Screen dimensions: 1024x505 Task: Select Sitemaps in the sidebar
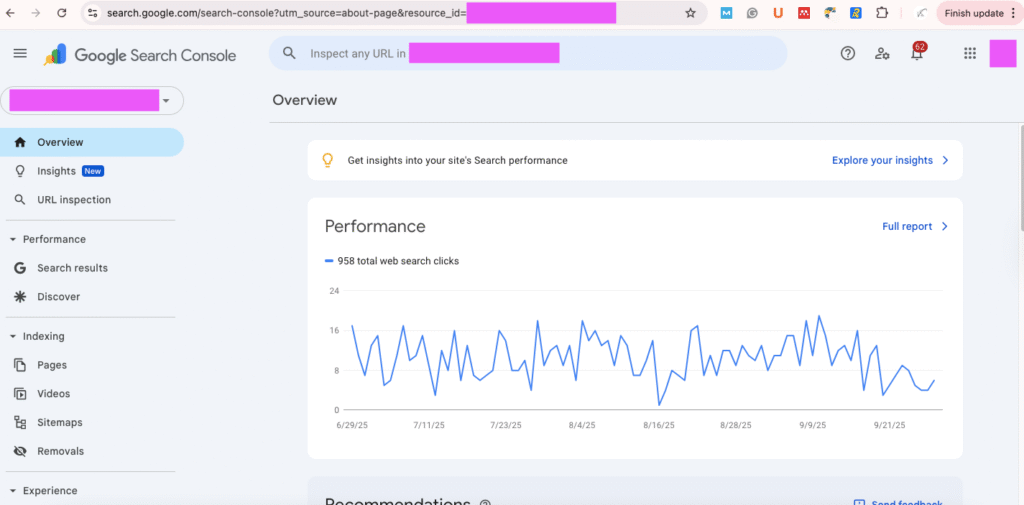pos(59,422)
